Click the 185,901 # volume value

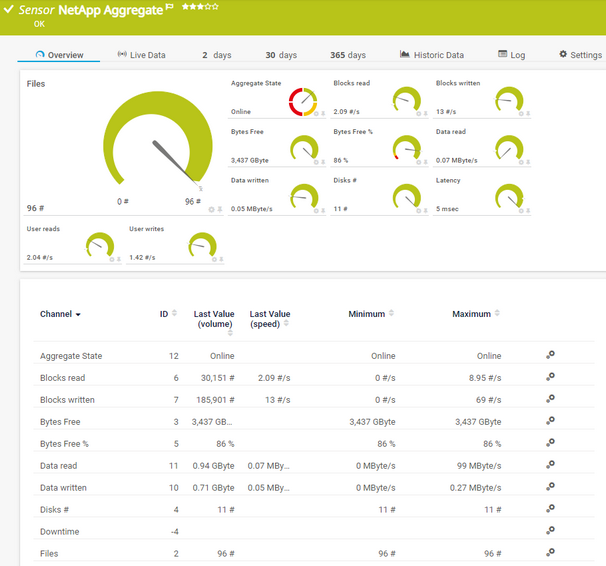(x=215, y=400)
